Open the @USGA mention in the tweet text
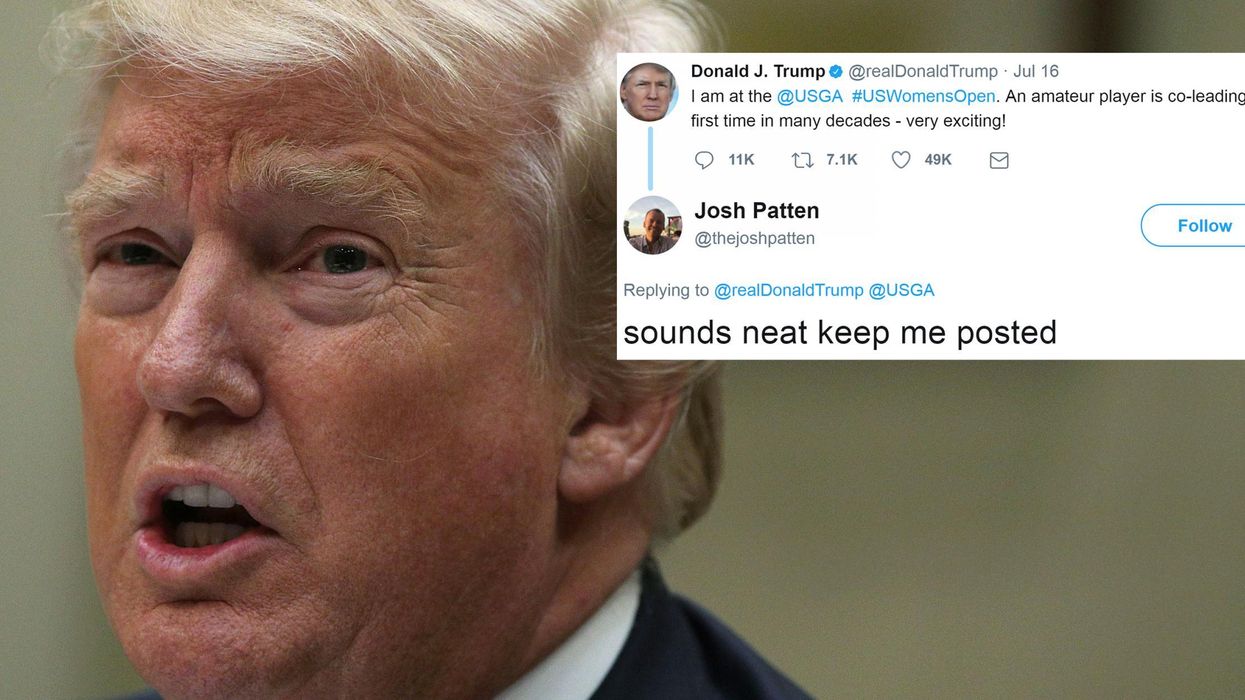 pyautogui.click(x=810, y=96)
